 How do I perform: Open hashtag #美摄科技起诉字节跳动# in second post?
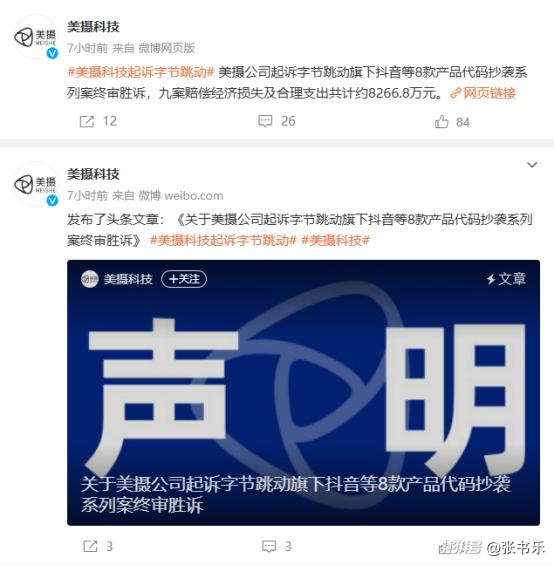(x=223, y=240)
